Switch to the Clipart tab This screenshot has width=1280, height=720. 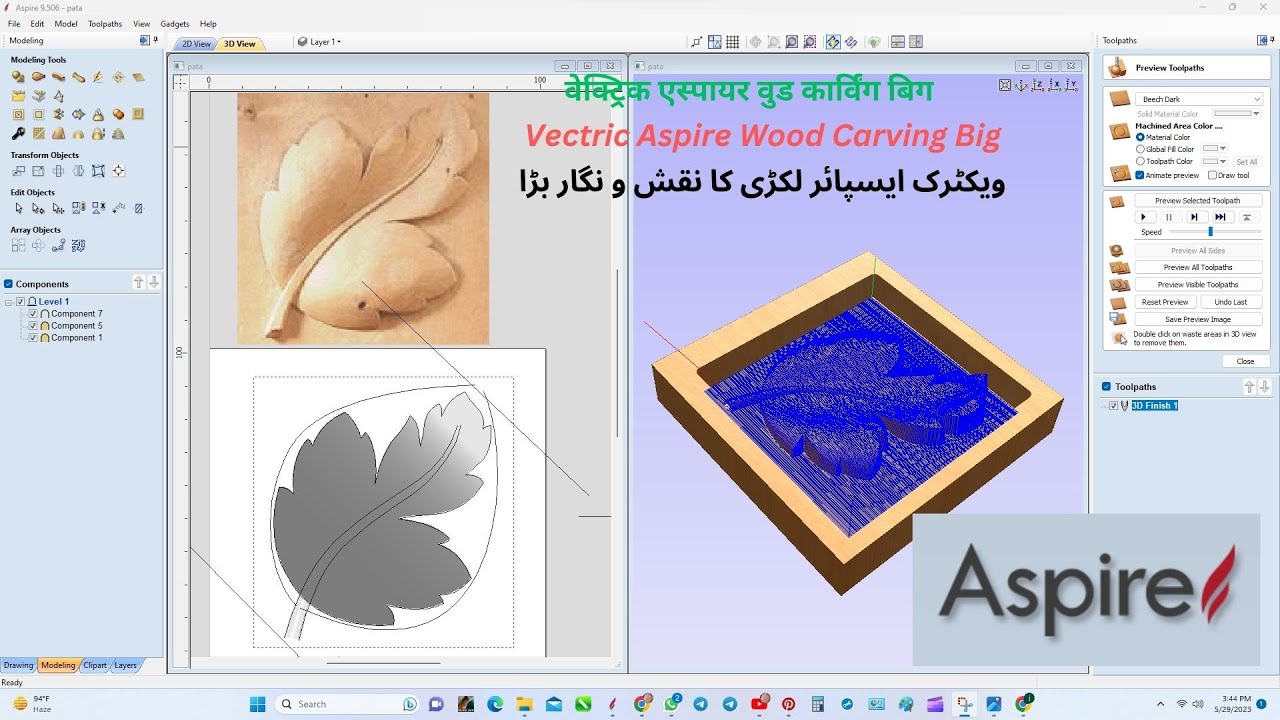[95, 665]
